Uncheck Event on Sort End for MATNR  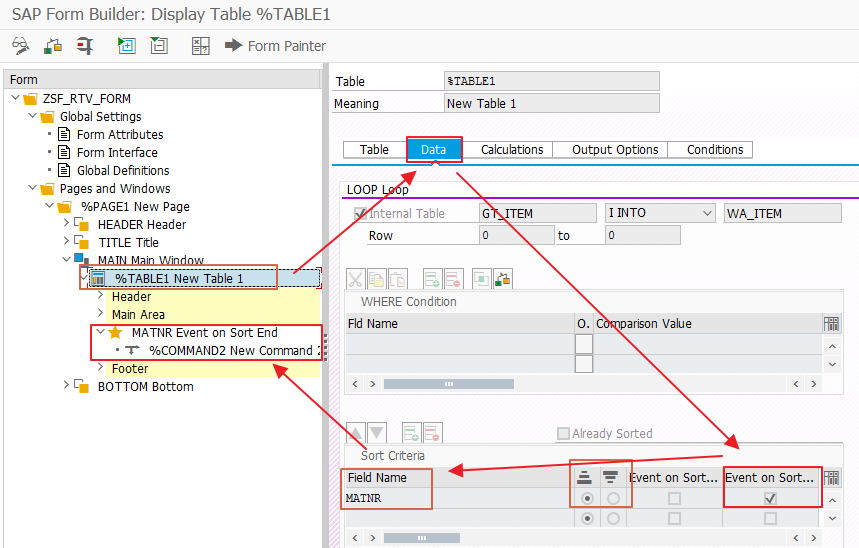[x=770, y=499]
